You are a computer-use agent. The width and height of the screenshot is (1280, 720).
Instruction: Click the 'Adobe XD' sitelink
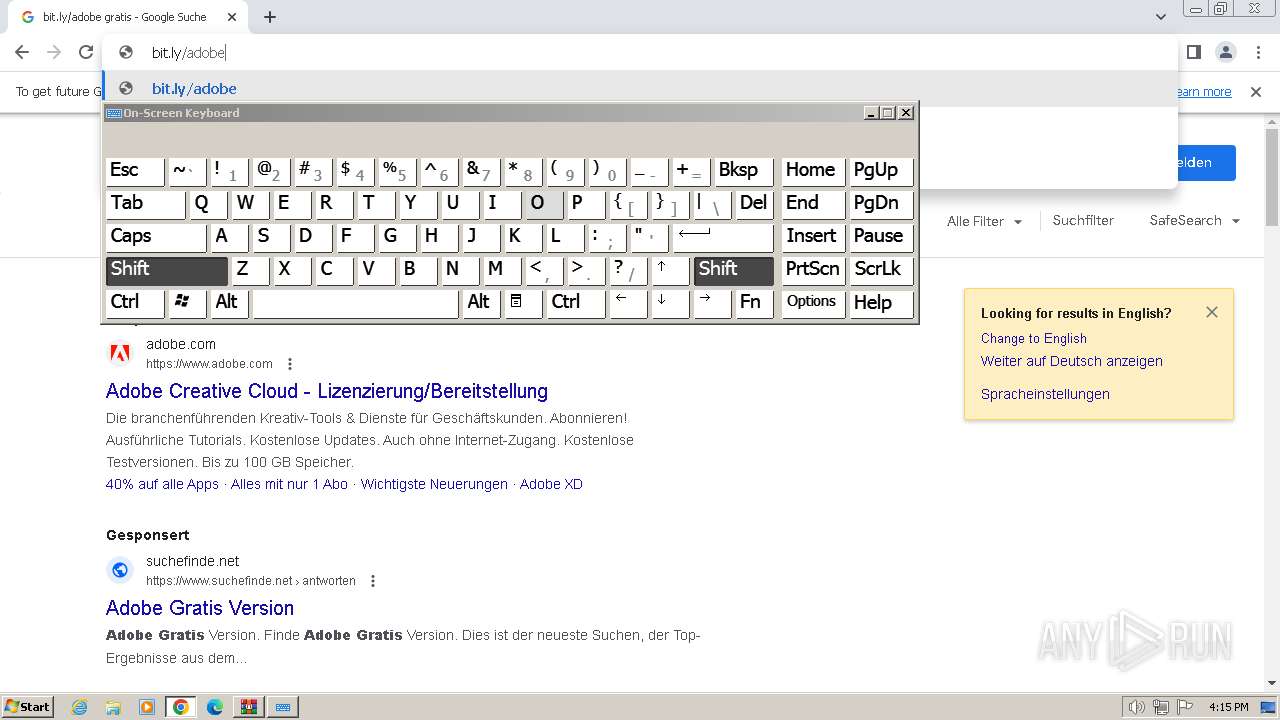(x=551, y=484)
